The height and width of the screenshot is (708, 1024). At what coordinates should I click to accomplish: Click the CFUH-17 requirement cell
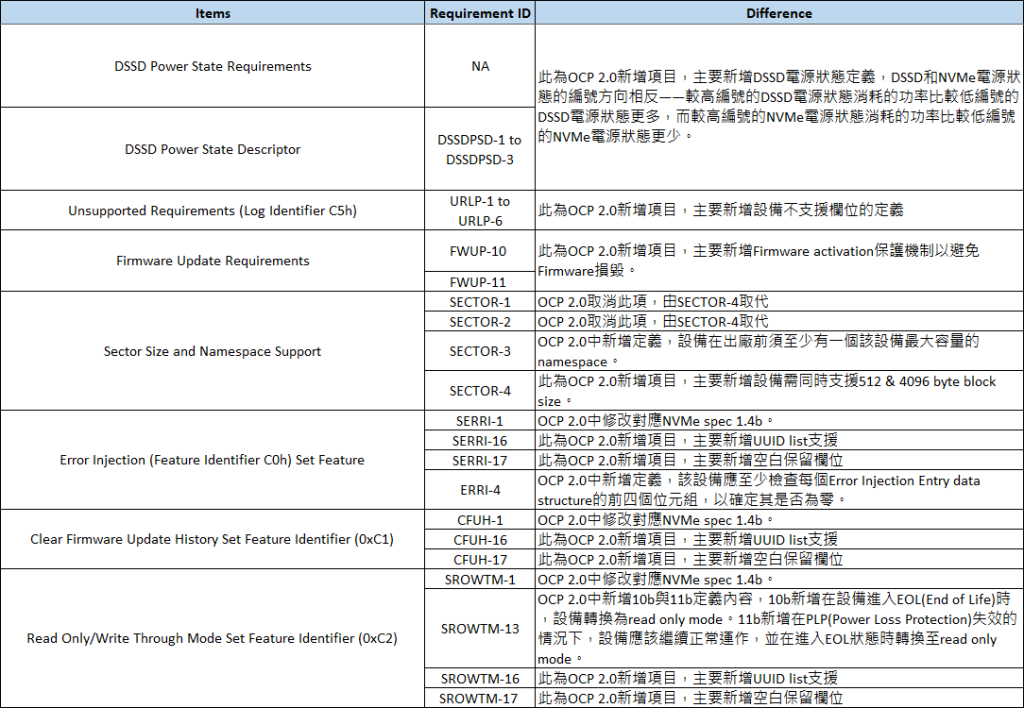[x=480, y=559]
